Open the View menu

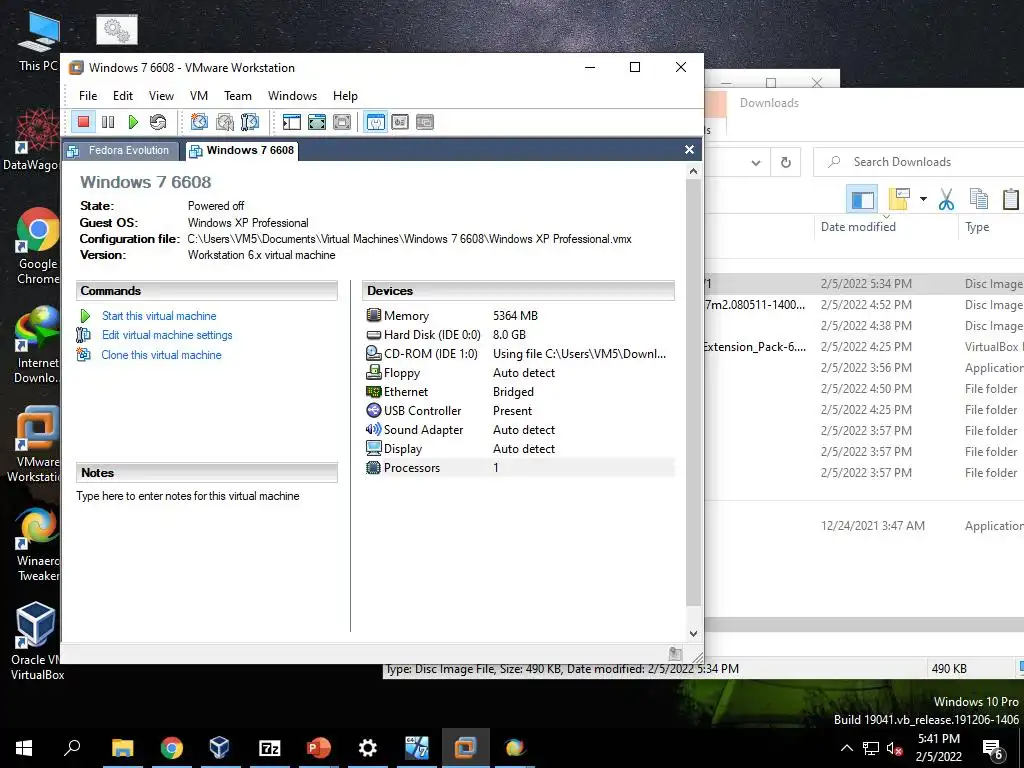tap(161, 95)
